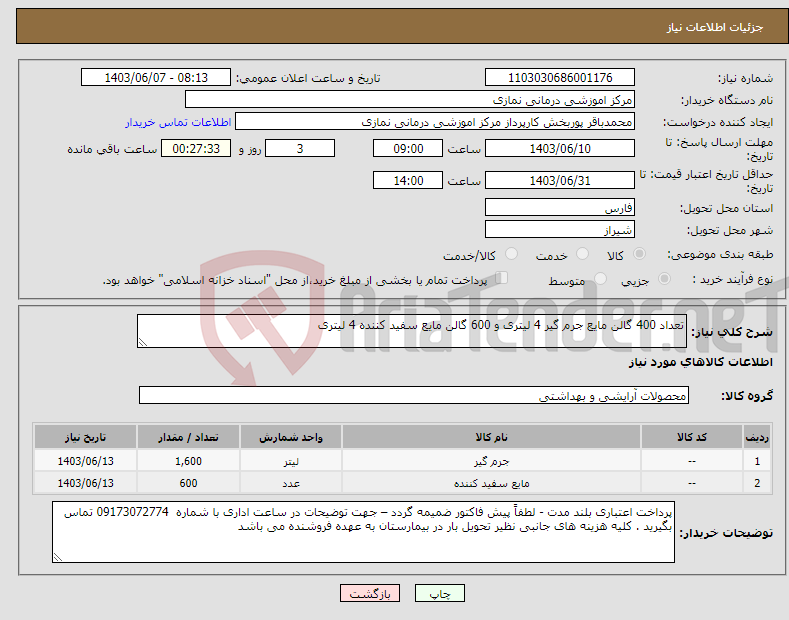The width and height of the screenshot is (789, 620).
Task: Click the resize handle of description text area
Action: click(143, 342)
